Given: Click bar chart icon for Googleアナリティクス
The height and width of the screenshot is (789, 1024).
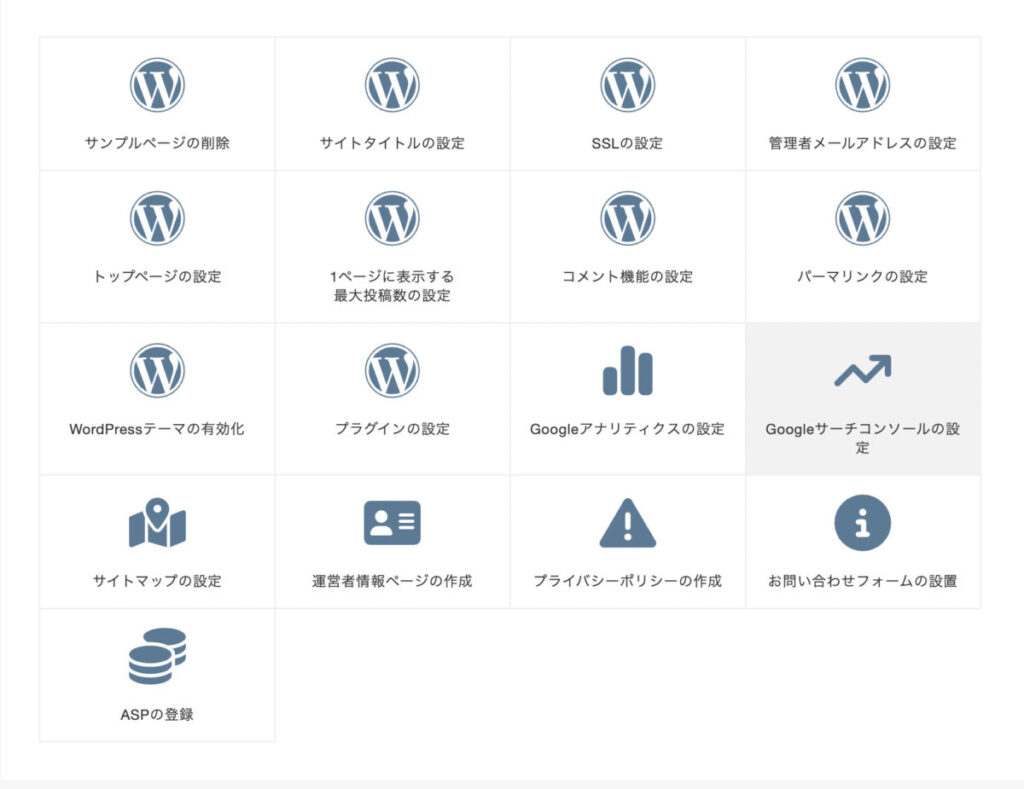Looking at the screenshot, I should point(627,370).
